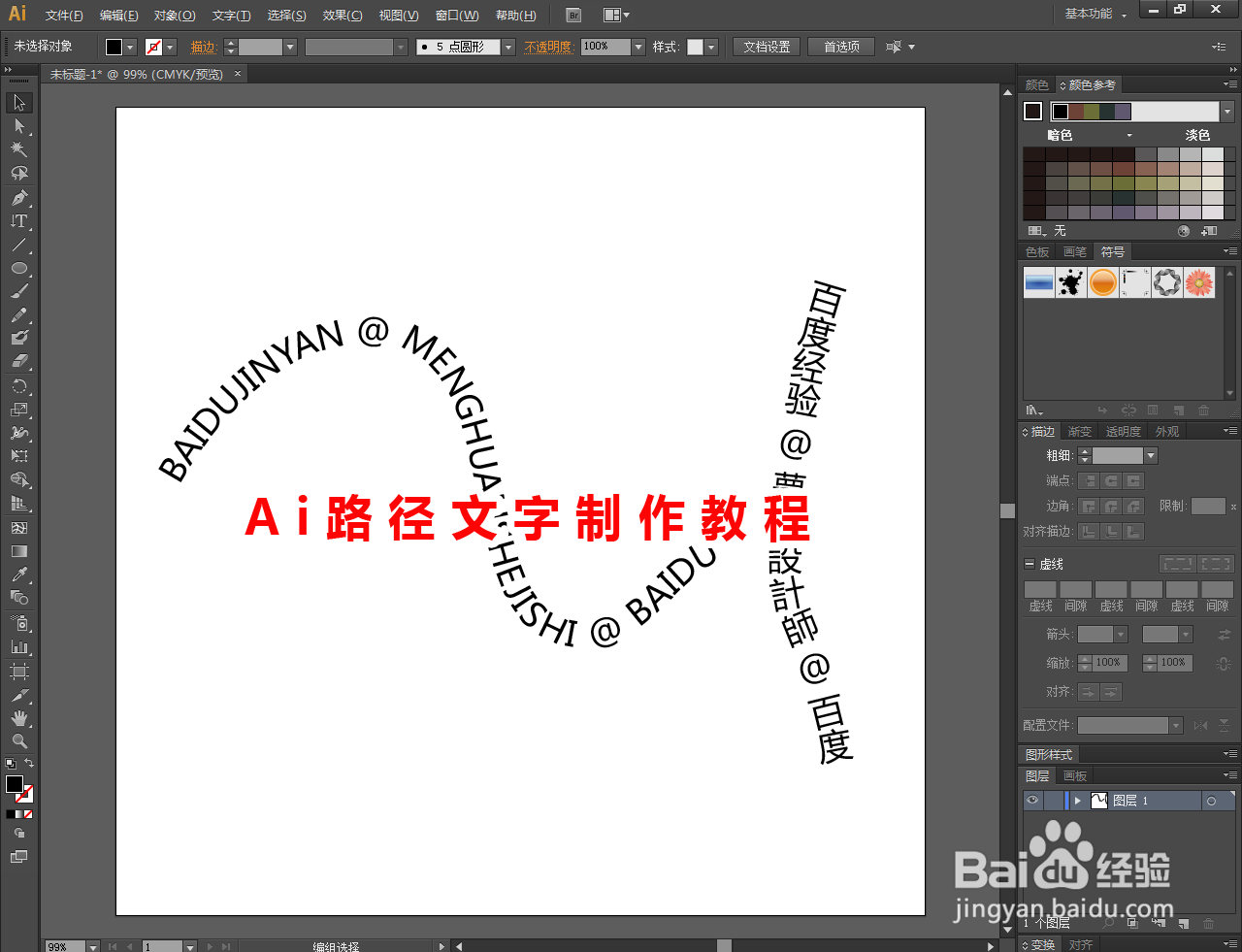Open the 5 点圆形 brush dropdown
The image size is (1242, 952).
(x=508, y=47)
